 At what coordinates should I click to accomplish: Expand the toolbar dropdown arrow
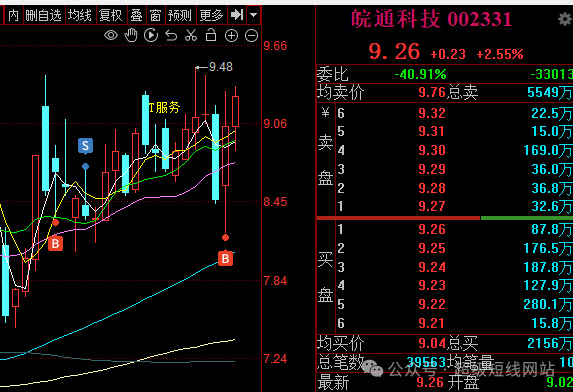[254, 15]
